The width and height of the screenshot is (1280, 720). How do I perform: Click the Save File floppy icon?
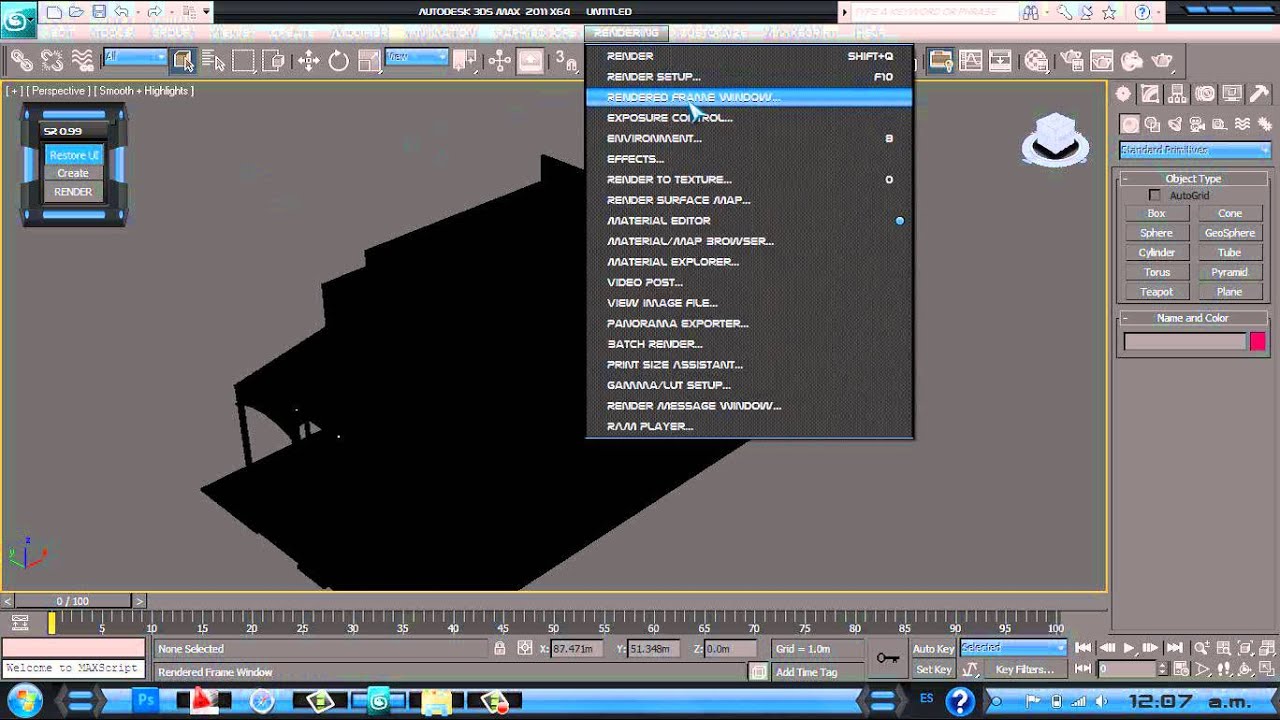(x=99, y=12)
